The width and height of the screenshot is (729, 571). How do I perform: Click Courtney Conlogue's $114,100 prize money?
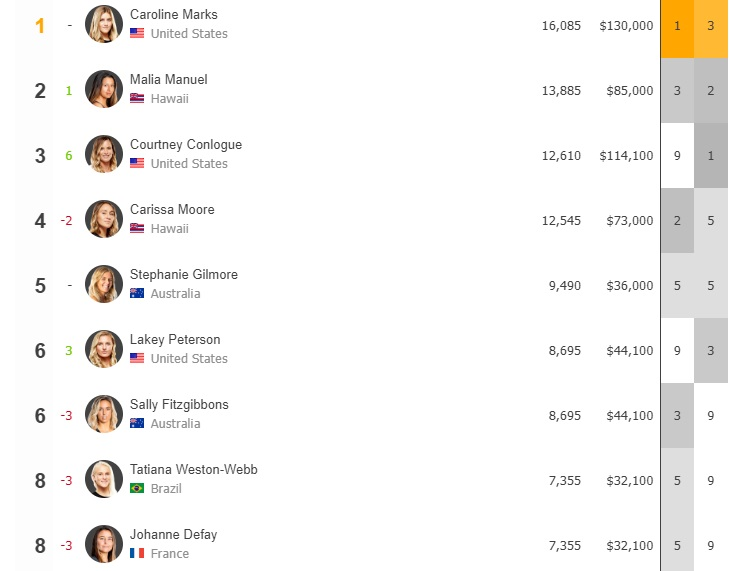tap(626, 155)
